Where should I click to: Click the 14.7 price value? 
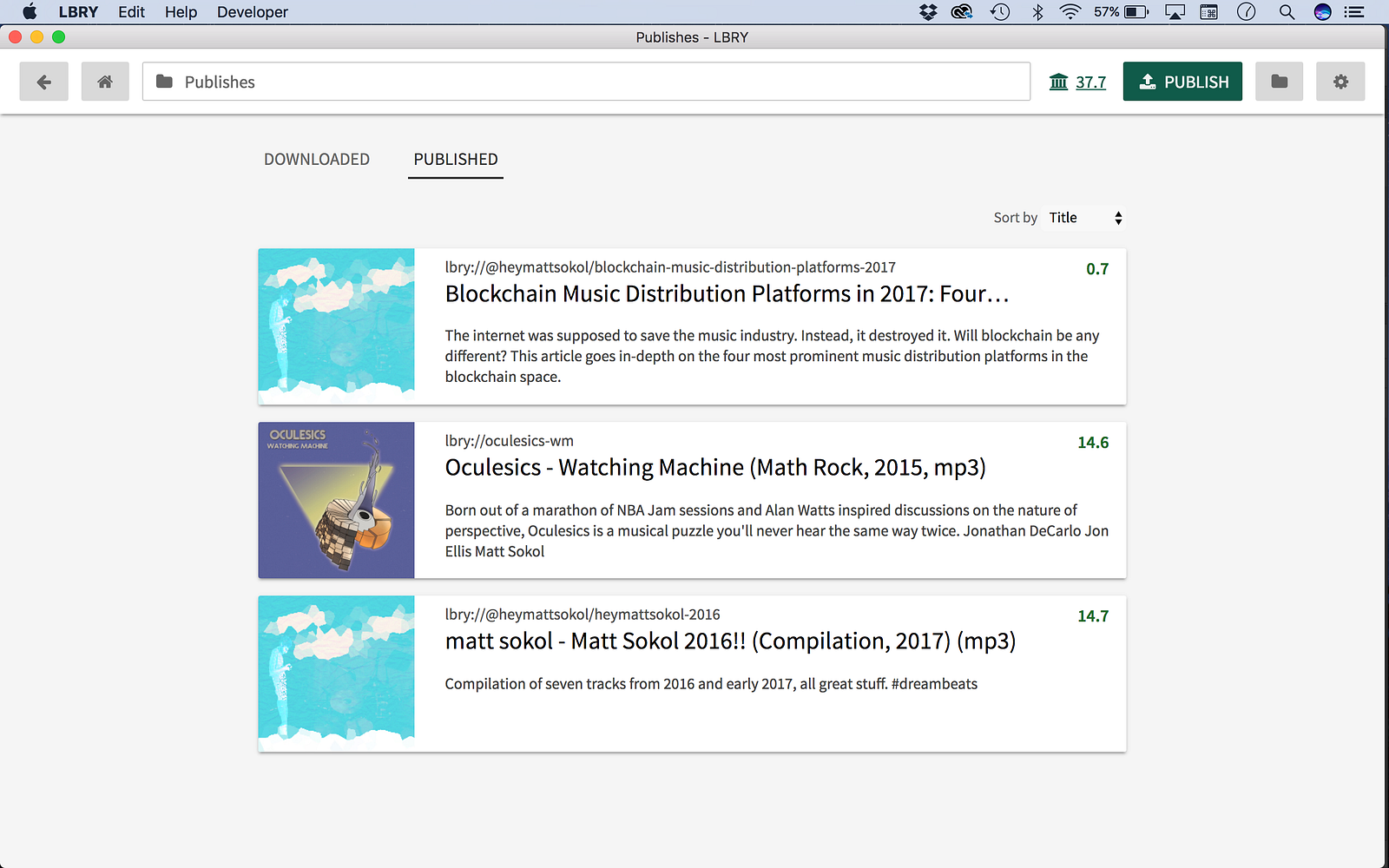click(1093, 616)
